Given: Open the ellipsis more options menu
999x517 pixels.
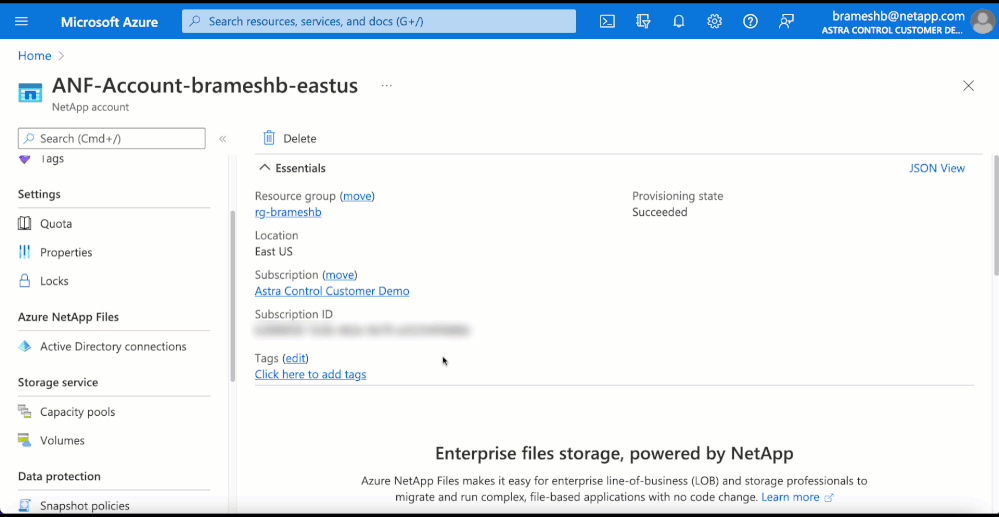Looking at the screenshot, I should pyautogui.click(x=387, y=86).
